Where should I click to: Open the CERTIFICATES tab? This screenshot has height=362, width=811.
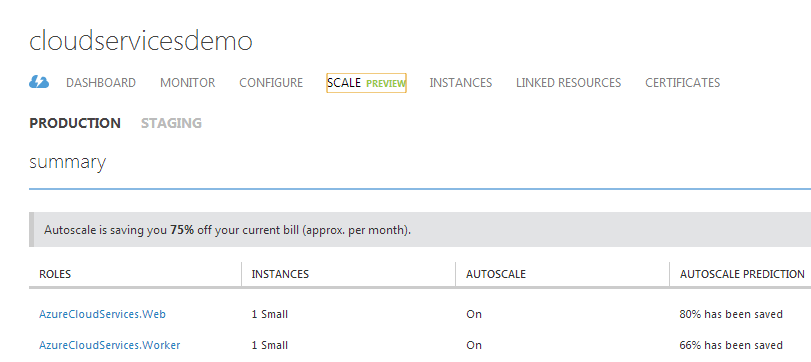click(683, 83)
